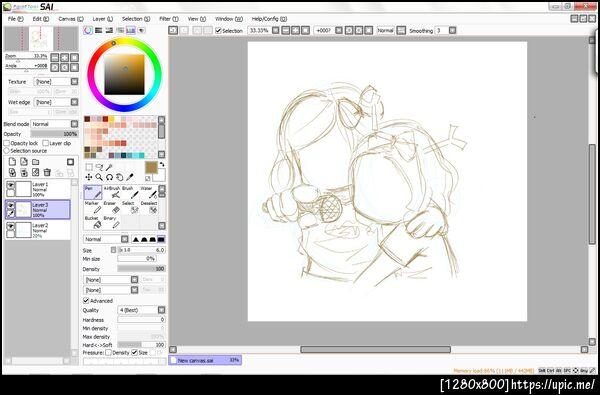
Task: Pick the hand pan tool
Action: (x=120, y=177)
